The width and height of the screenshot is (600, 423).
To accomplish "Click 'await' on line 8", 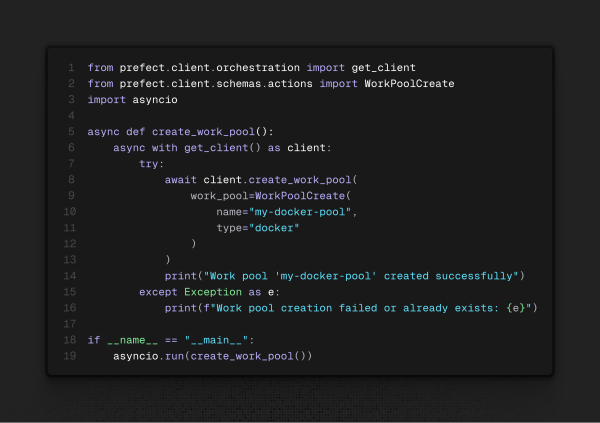I will 181,179.
